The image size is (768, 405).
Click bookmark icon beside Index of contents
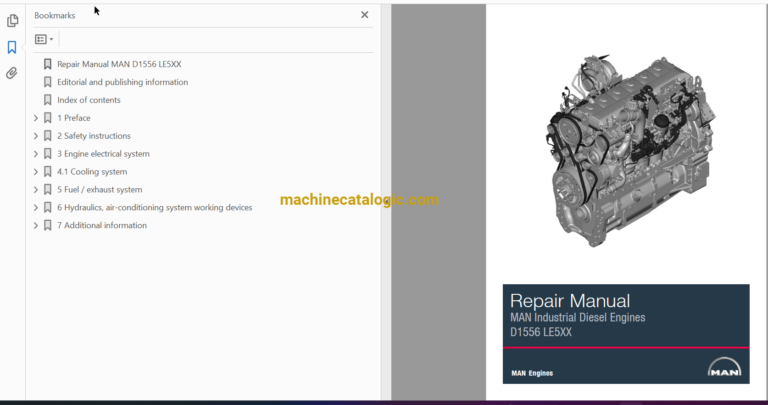48,100
